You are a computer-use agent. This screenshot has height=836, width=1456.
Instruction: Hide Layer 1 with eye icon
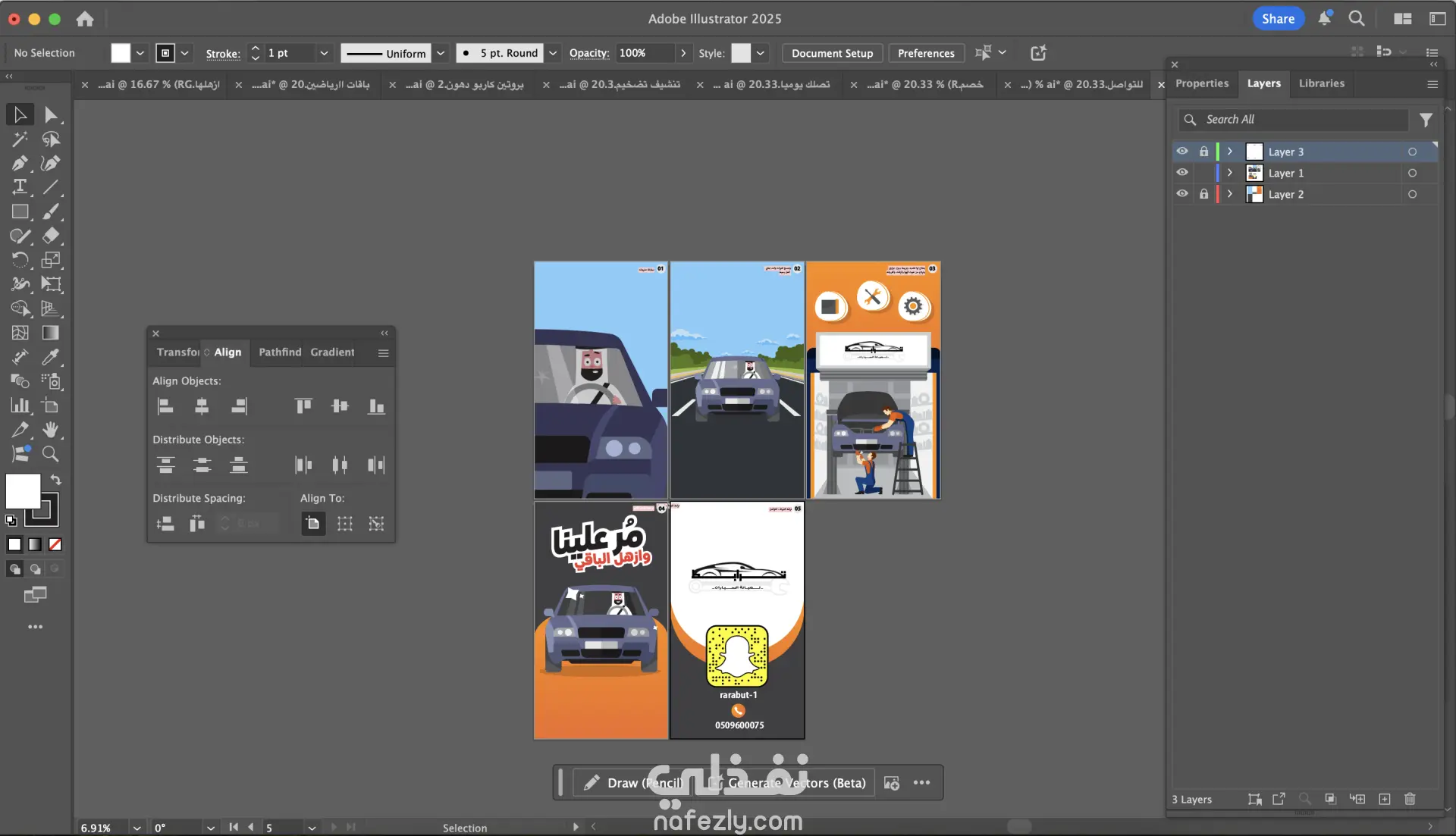pyautogui.click(x=1182, y=173)
